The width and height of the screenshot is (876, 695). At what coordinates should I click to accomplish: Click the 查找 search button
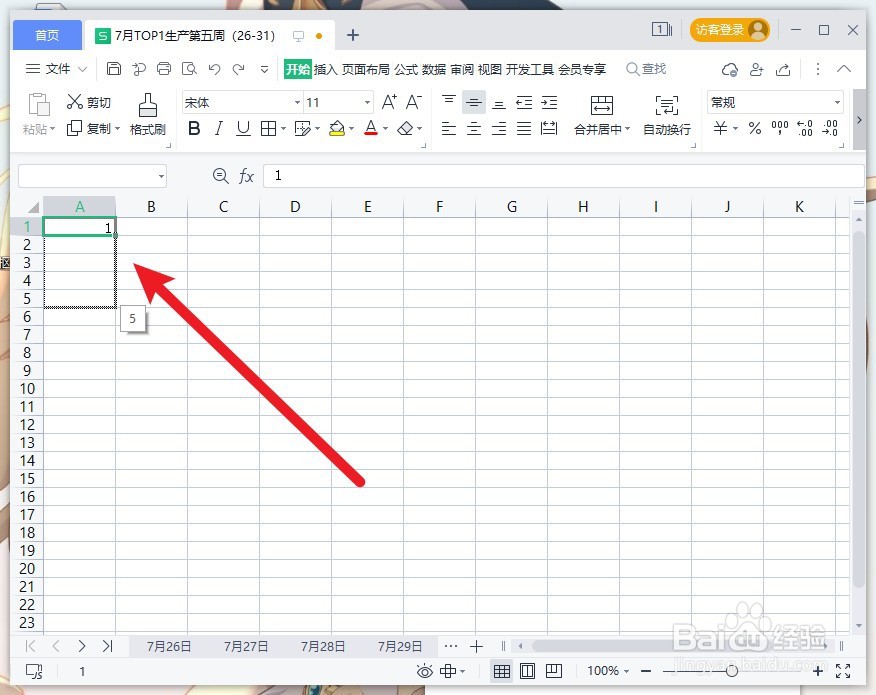(x=646, y=69)
